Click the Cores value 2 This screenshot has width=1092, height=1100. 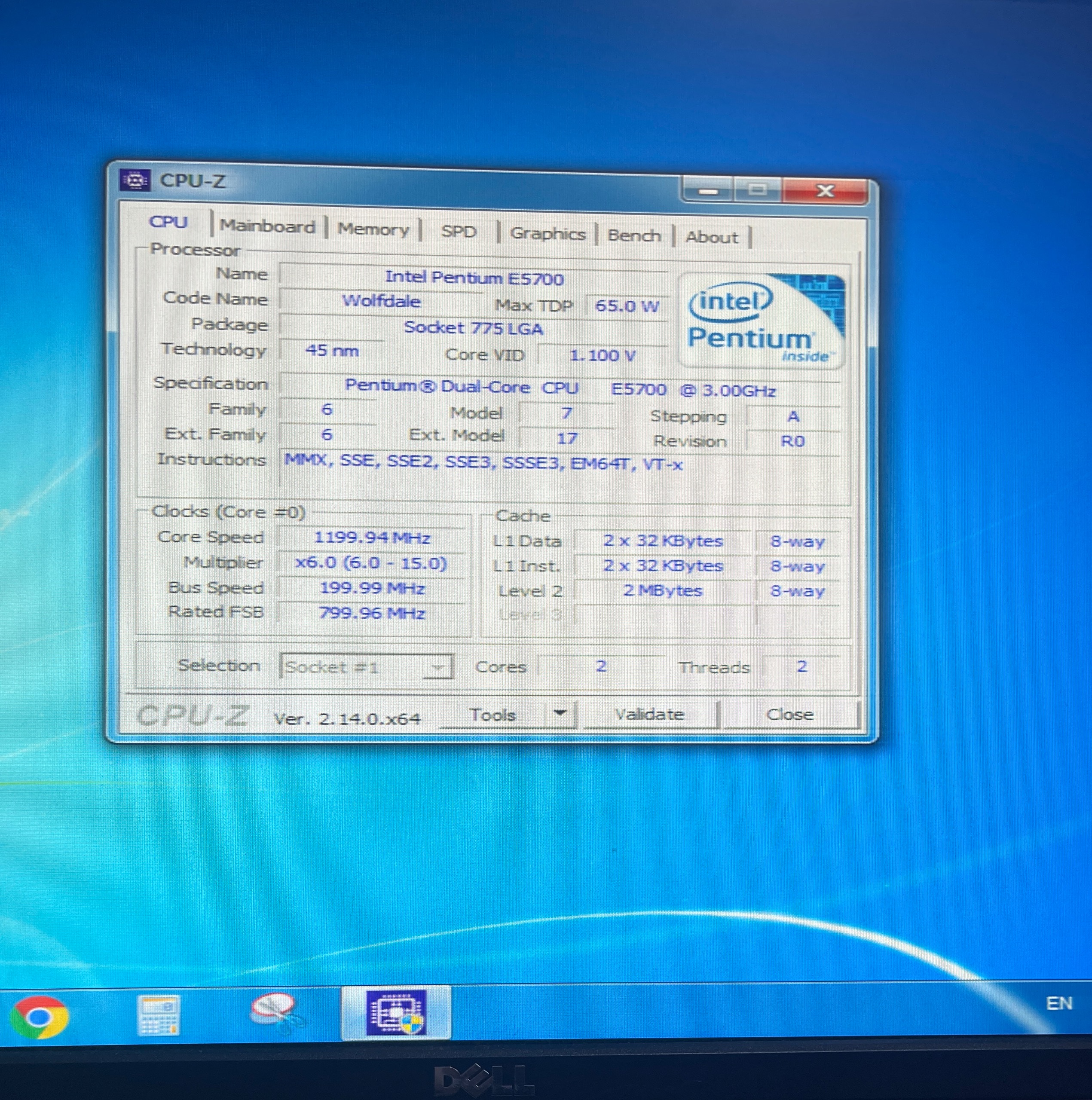(x=601, y=666)
